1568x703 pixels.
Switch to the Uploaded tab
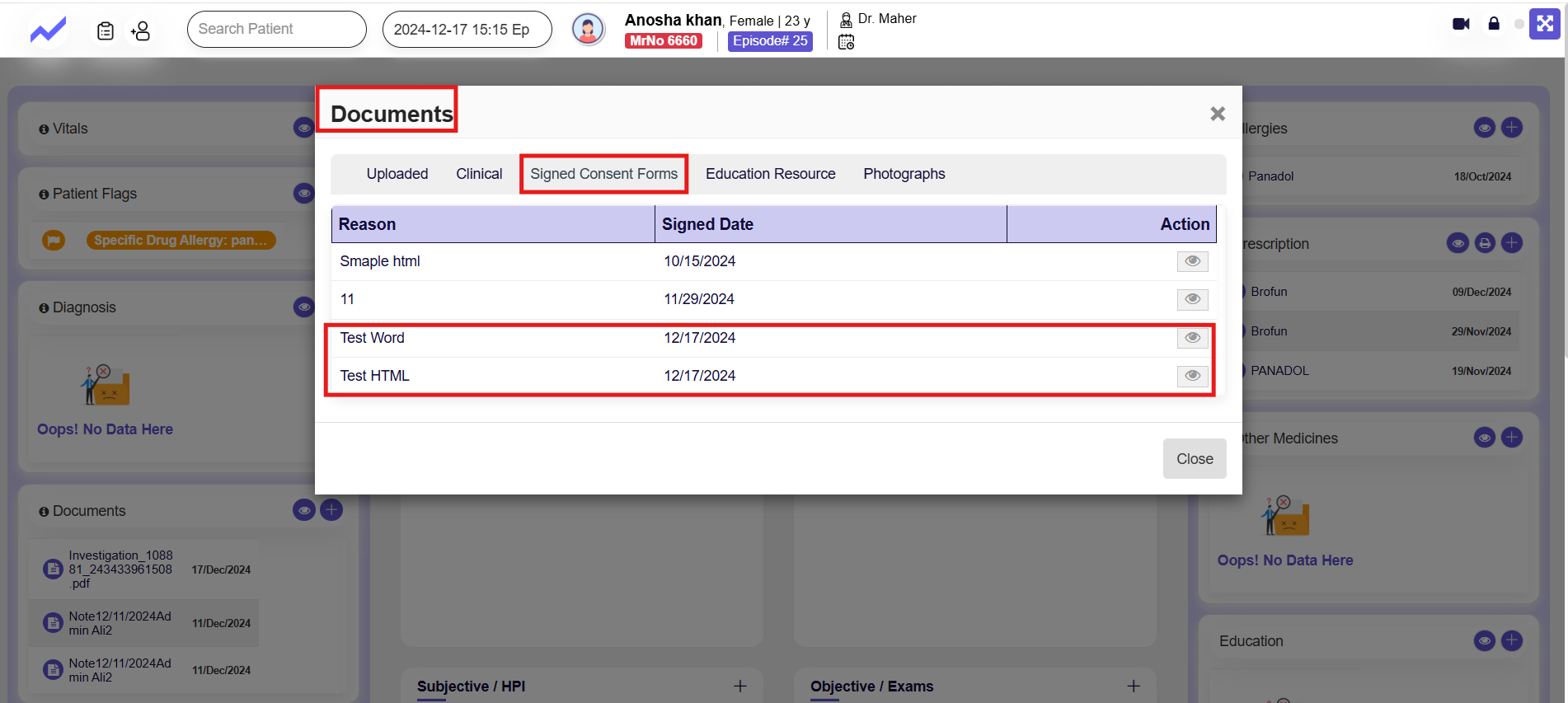(397, 174)
